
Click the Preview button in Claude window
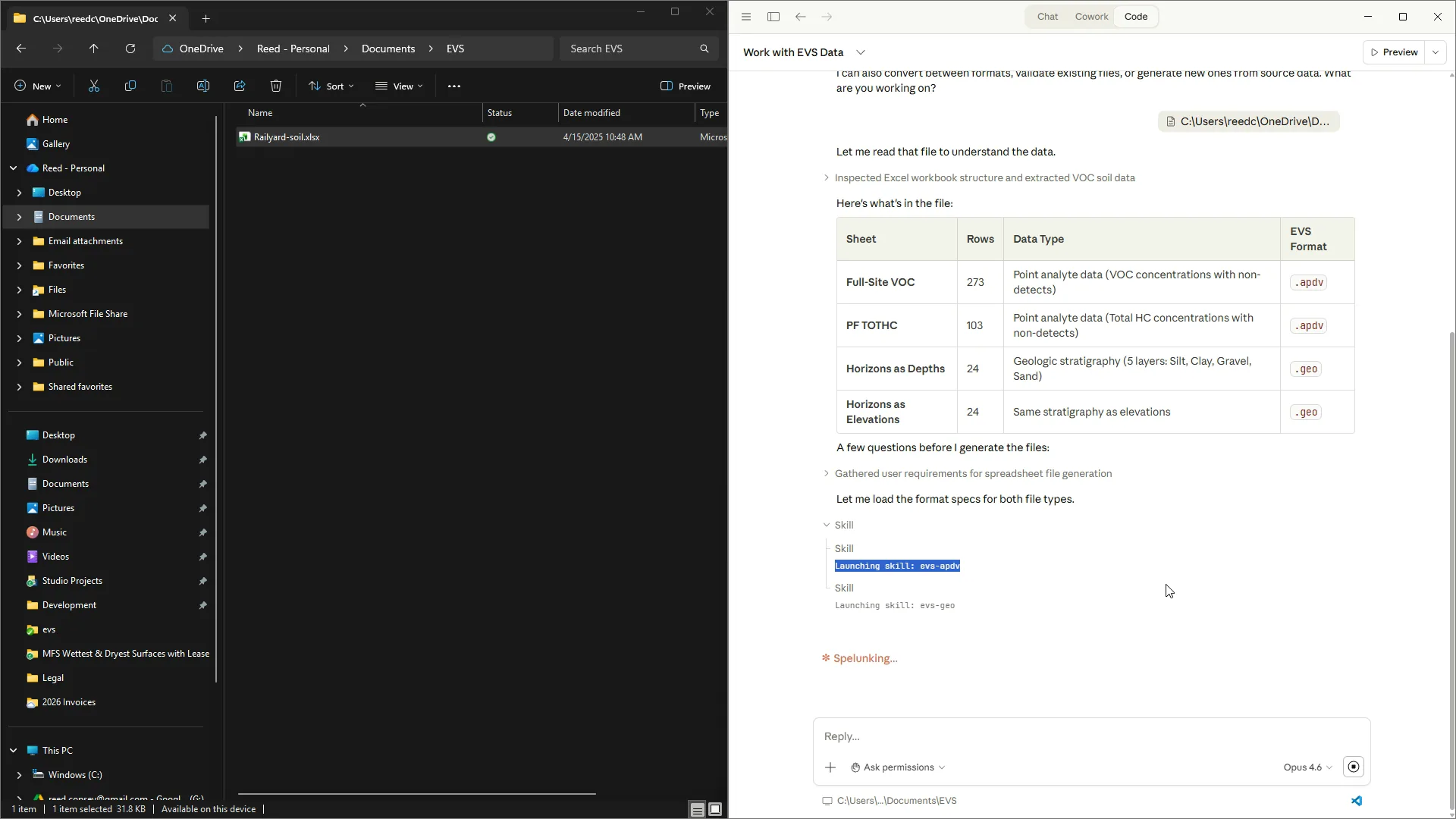click(x=1394, y=52)
